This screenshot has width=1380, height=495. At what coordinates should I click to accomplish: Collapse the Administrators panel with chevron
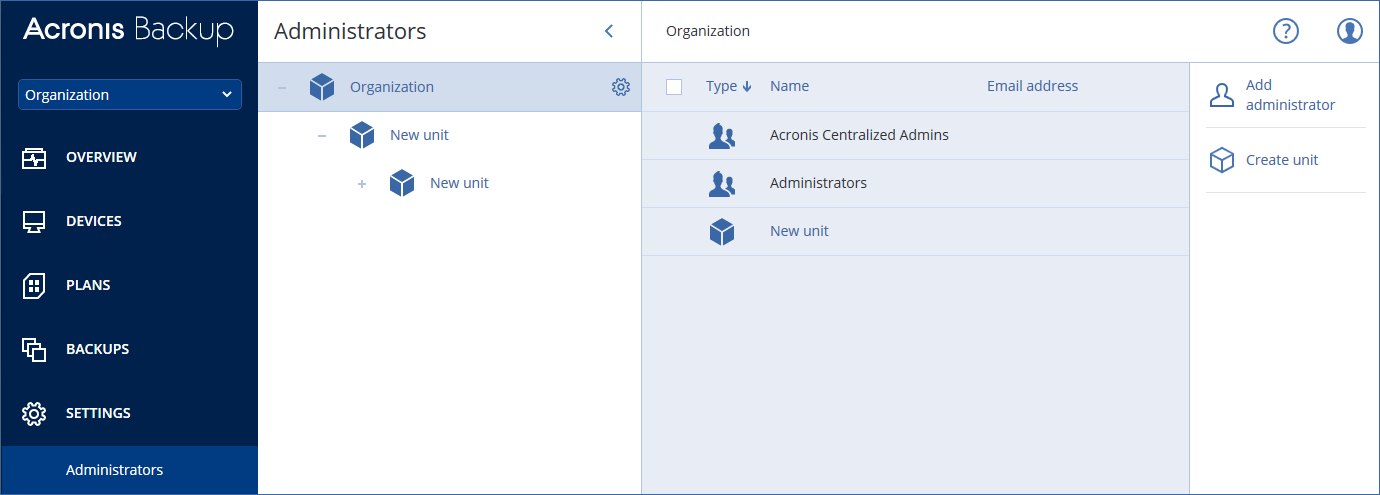(609, 31)
